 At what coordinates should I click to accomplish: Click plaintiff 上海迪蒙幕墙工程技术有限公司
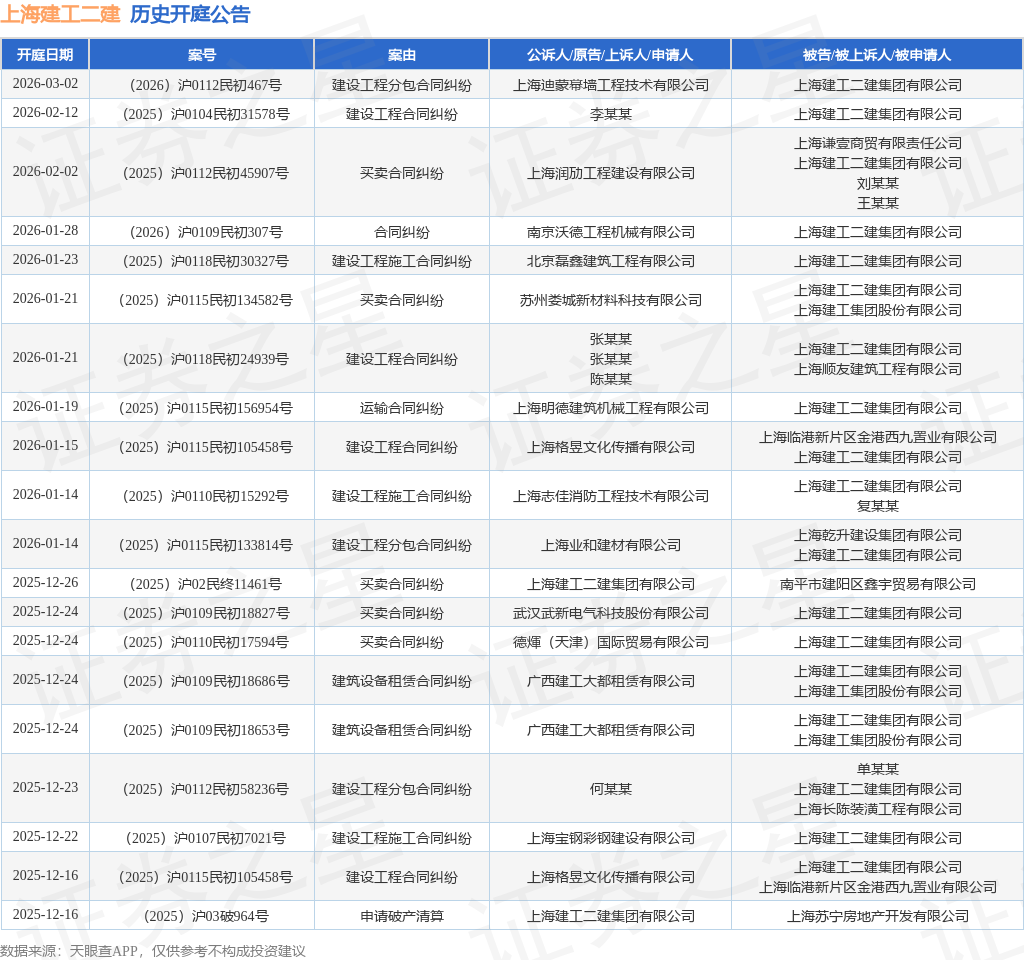point(611,85)
